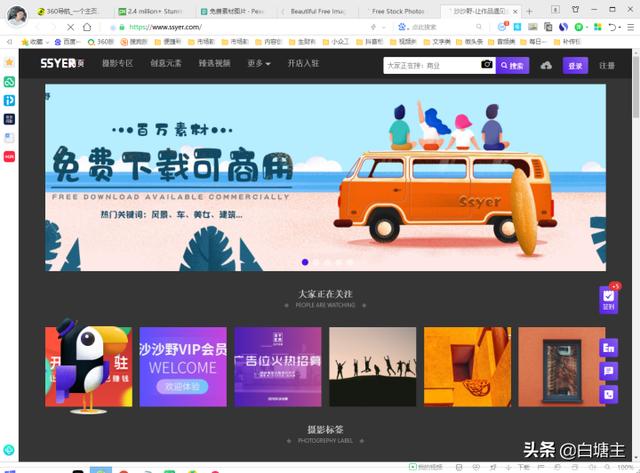Open the 视频参 bookmark folder

pos(403,42)
